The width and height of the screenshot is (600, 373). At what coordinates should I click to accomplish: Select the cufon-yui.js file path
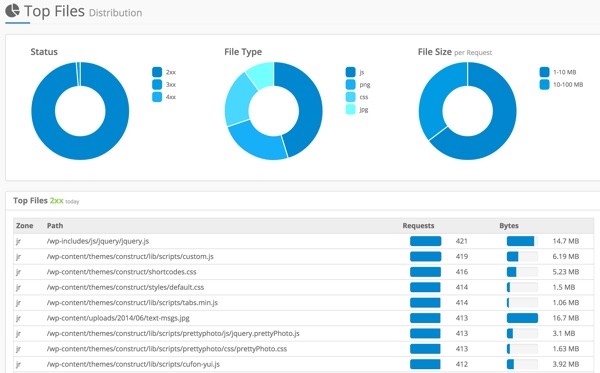point(133,364)
